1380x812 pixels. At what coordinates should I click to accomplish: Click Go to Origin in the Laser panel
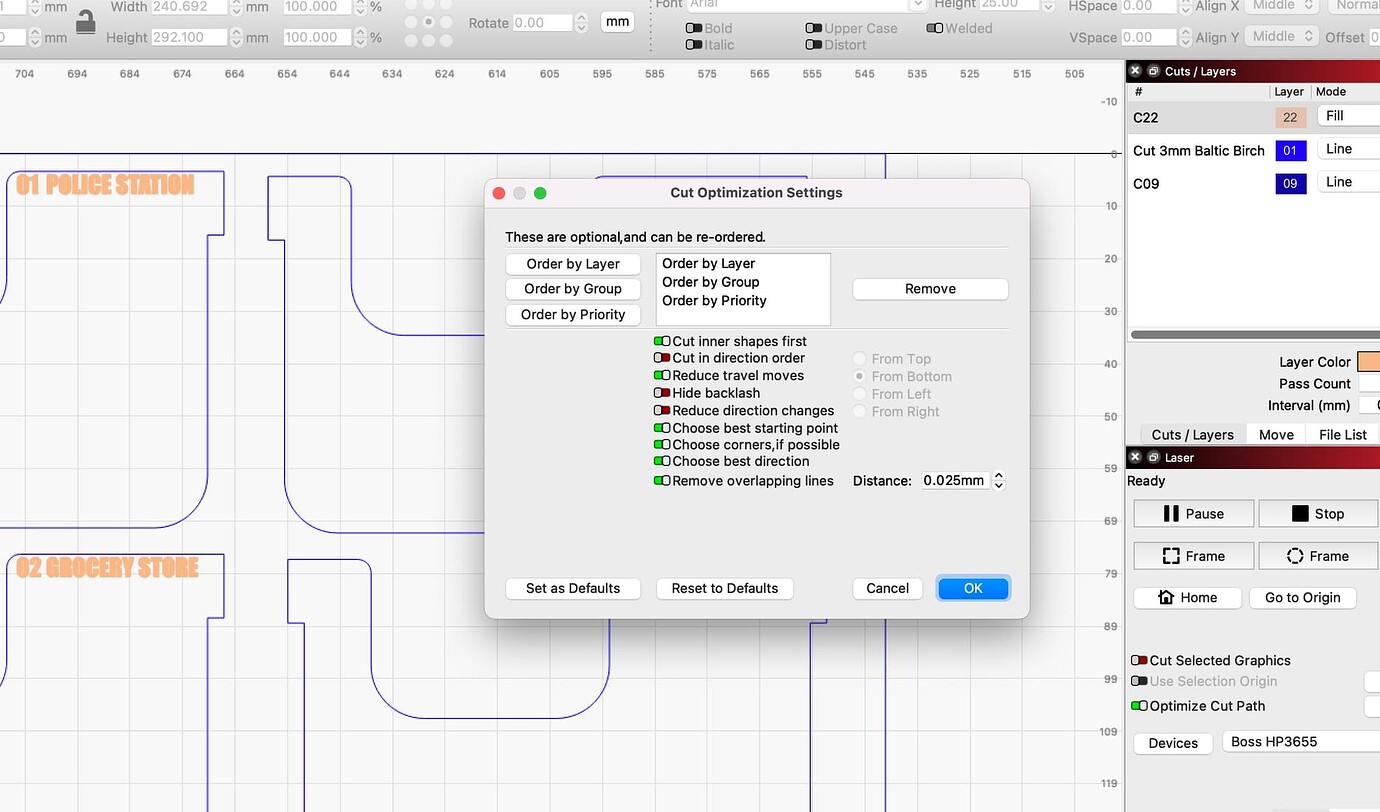(1302, 597)
